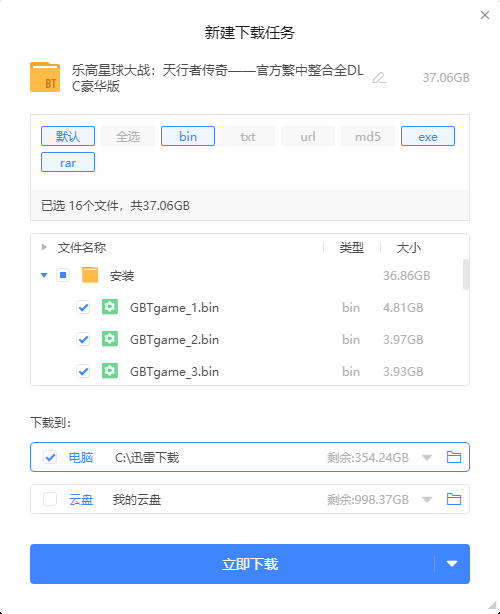Click the 云盘 label link

(81, 500)
